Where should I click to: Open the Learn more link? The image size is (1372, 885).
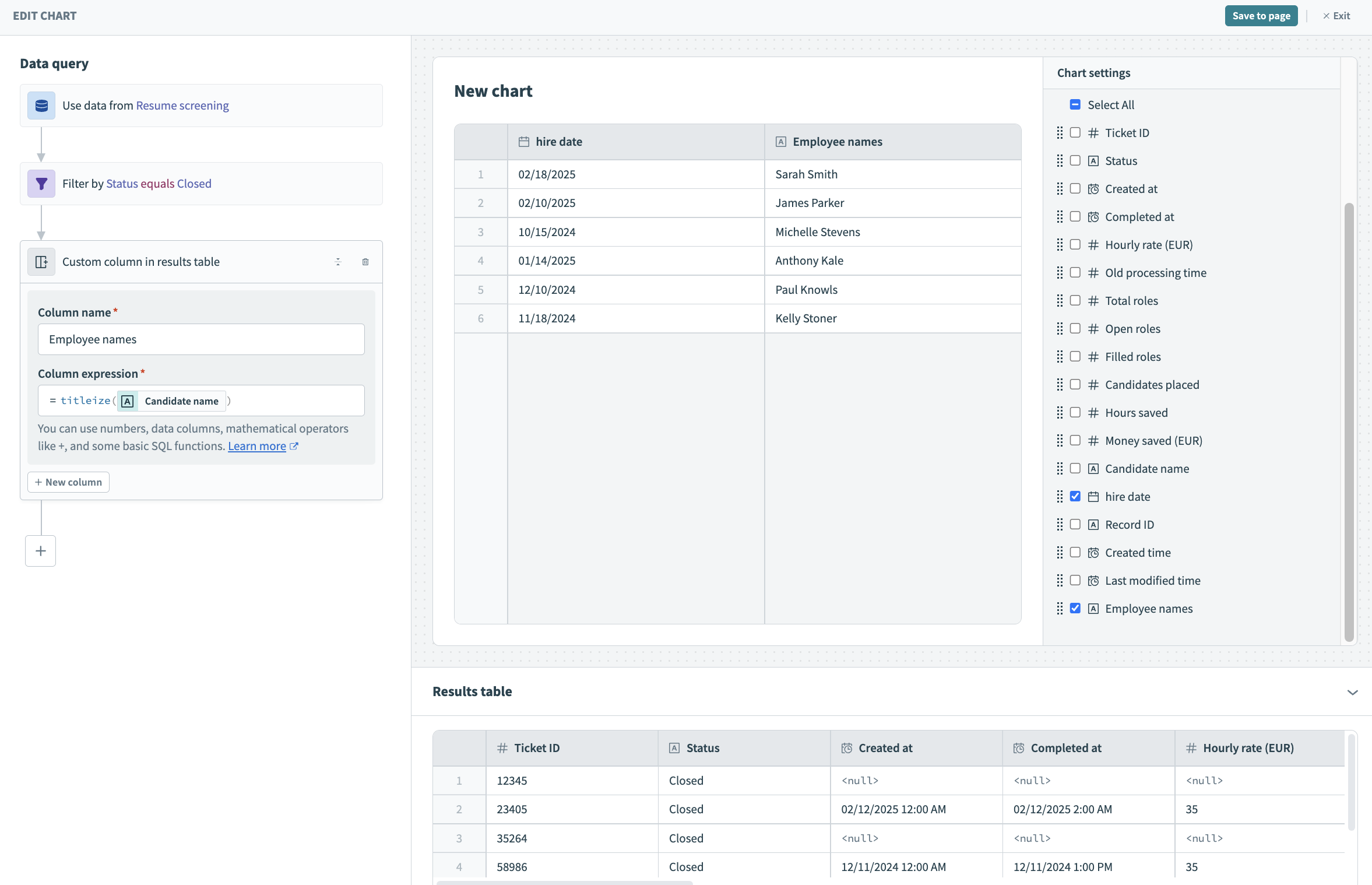256,446
